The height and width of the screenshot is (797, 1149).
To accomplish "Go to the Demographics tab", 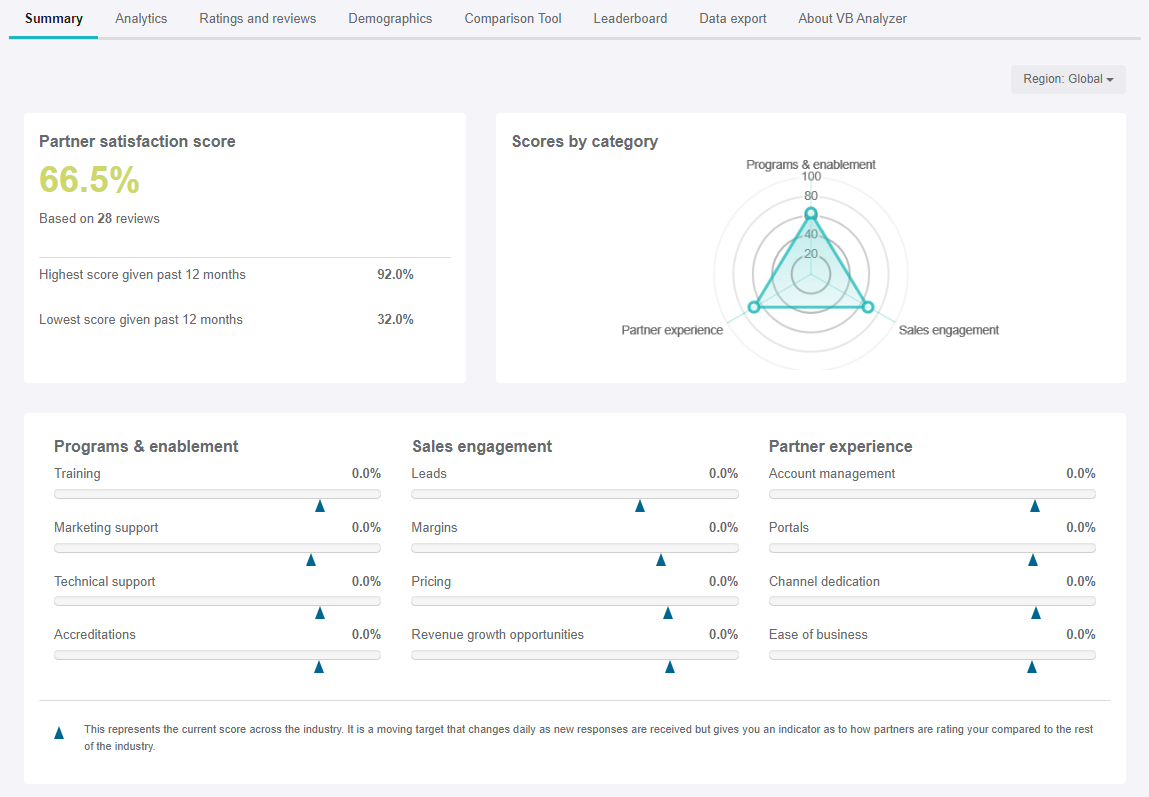I will (x=390, y=19).
